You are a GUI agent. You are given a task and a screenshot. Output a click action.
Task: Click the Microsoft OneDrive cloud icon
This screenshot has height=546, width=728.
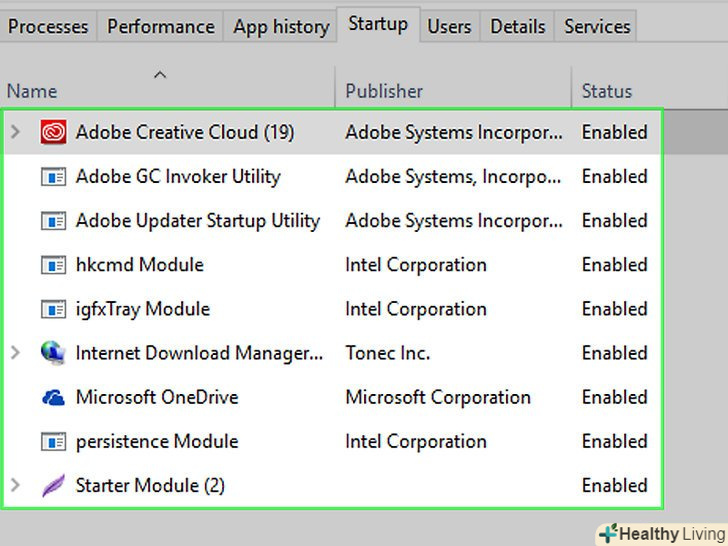point(53,397)
